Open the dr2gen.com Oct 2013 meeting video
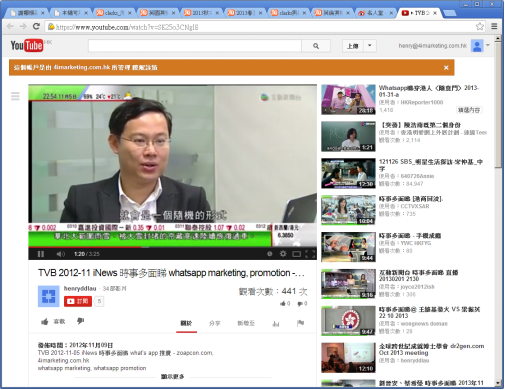Viewport: 505px width, 390px height. click(431, 349)
